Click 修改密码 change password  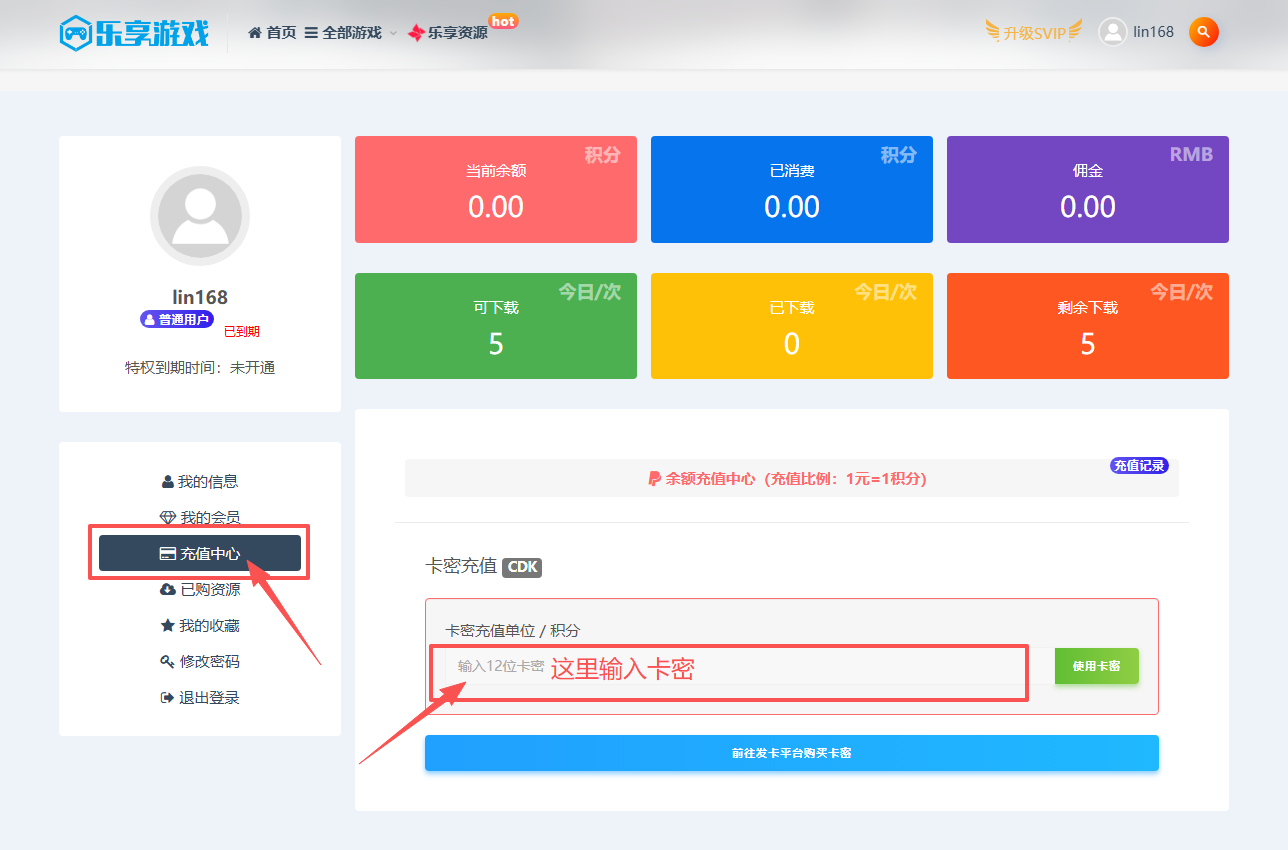200,662
